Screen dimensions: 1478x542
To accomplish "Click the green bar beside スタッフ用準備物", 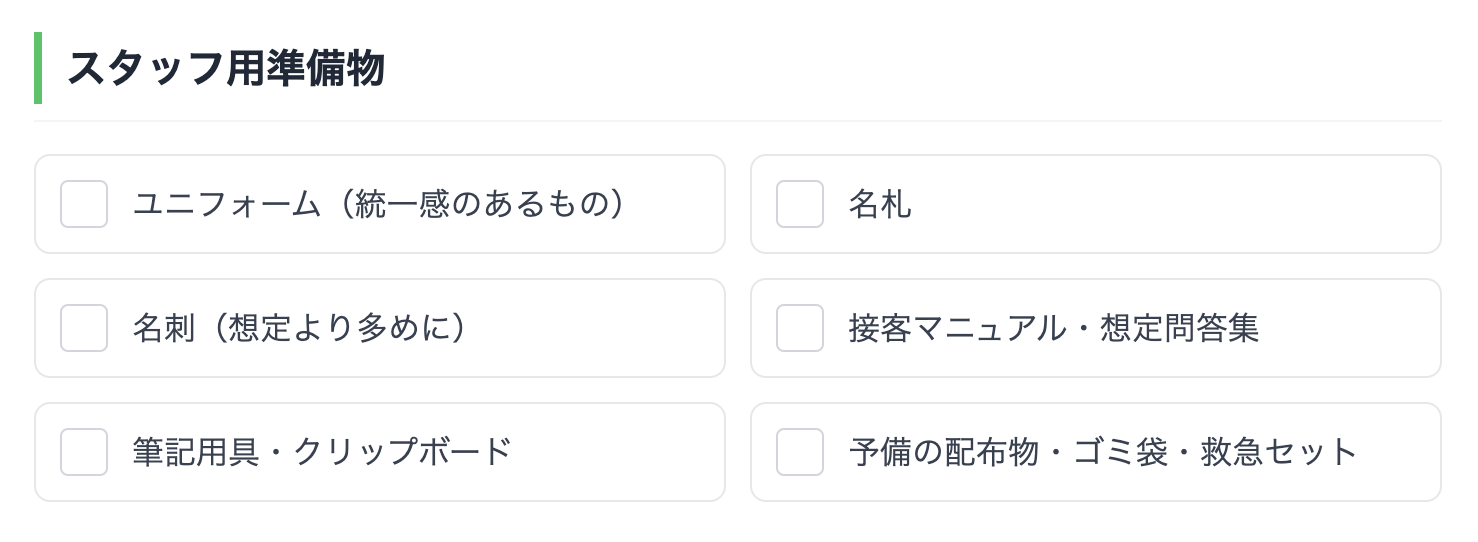I will point(38,68).
